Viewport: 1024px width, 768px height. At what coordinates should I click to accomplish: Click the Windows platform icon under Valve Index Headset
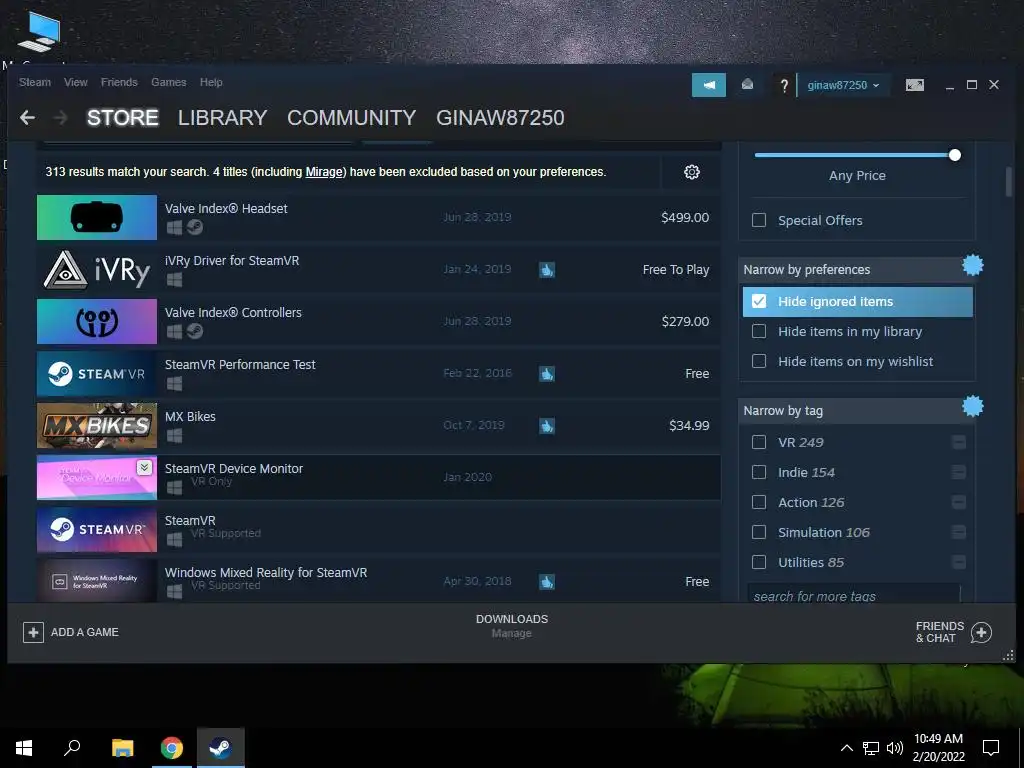tap(174, 227)
